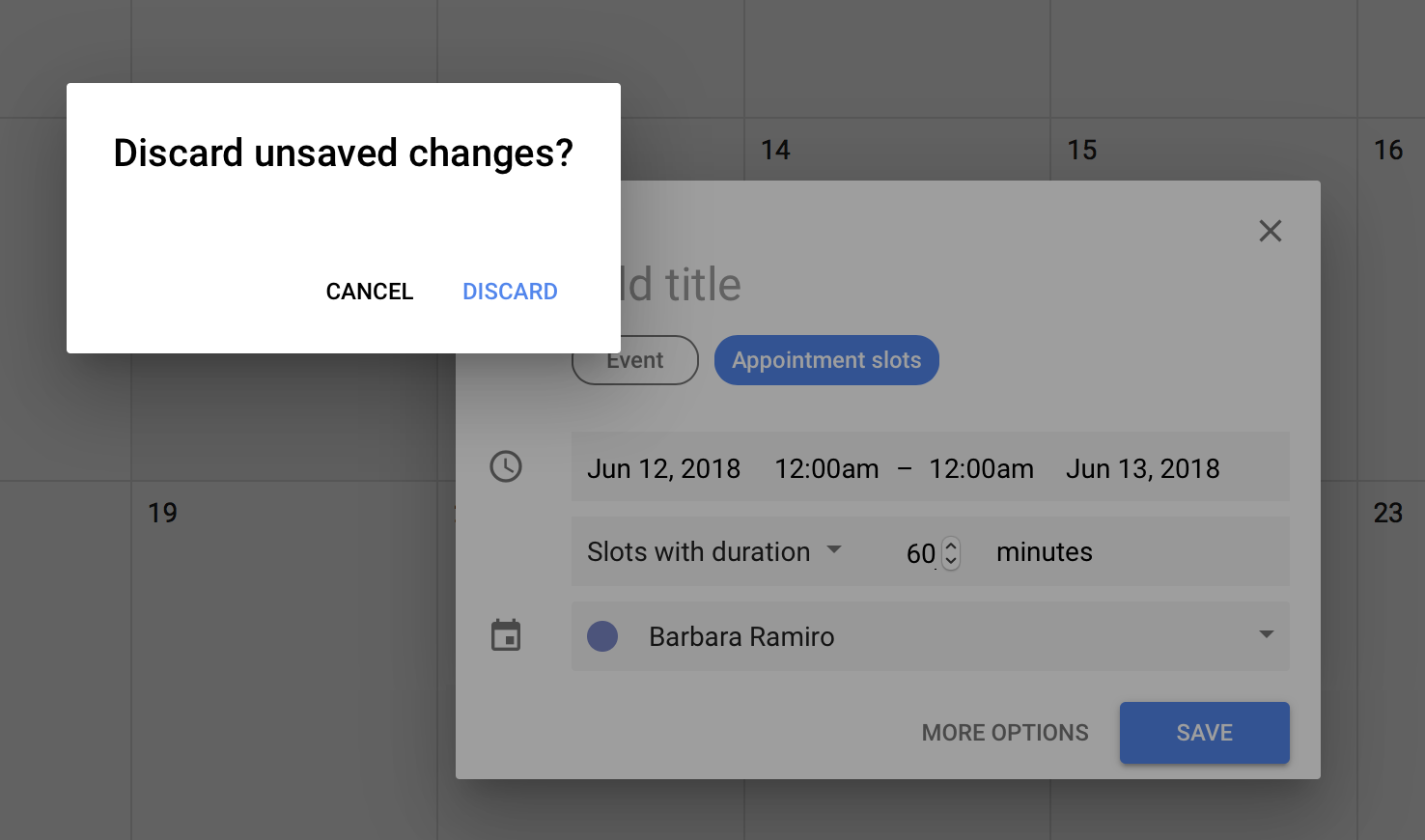Image resolution: width=1425 pixels, height=840 pixels.
Task: Click the SAVE button
Action: (x=1205, y=733)
